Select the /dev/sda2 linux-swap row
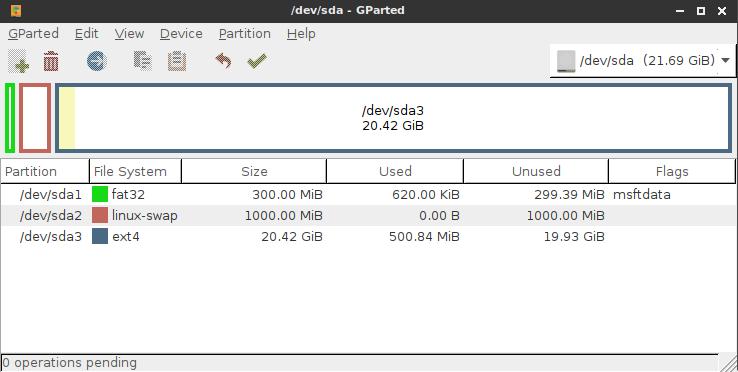Viewport: 738px width, 372px height. click(368, 216)
